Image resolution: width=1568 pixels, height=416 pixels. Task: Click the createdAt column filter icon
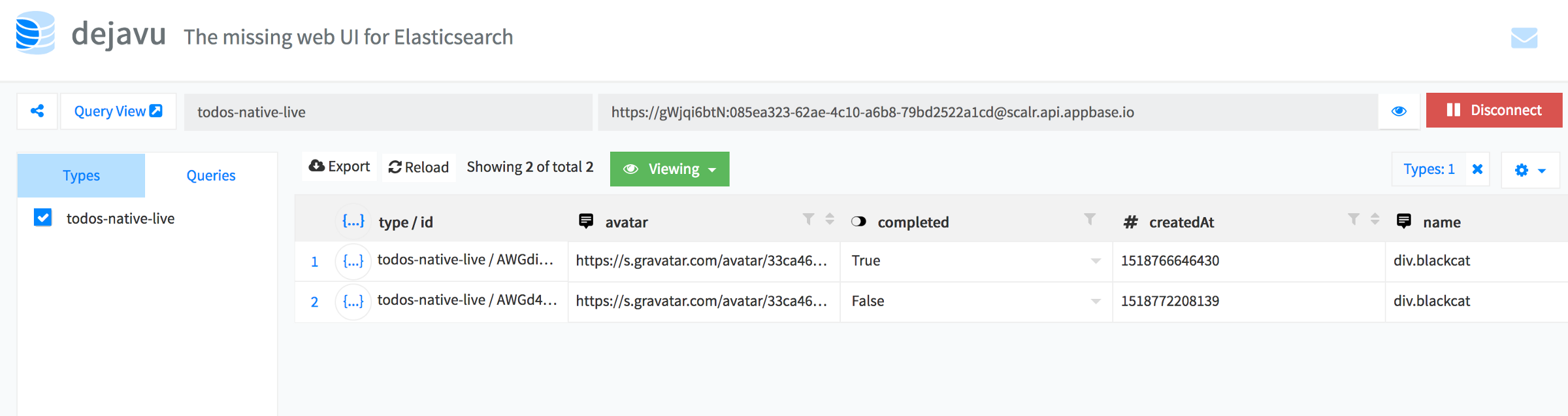pyautogui.click(x=1353, y=219)
